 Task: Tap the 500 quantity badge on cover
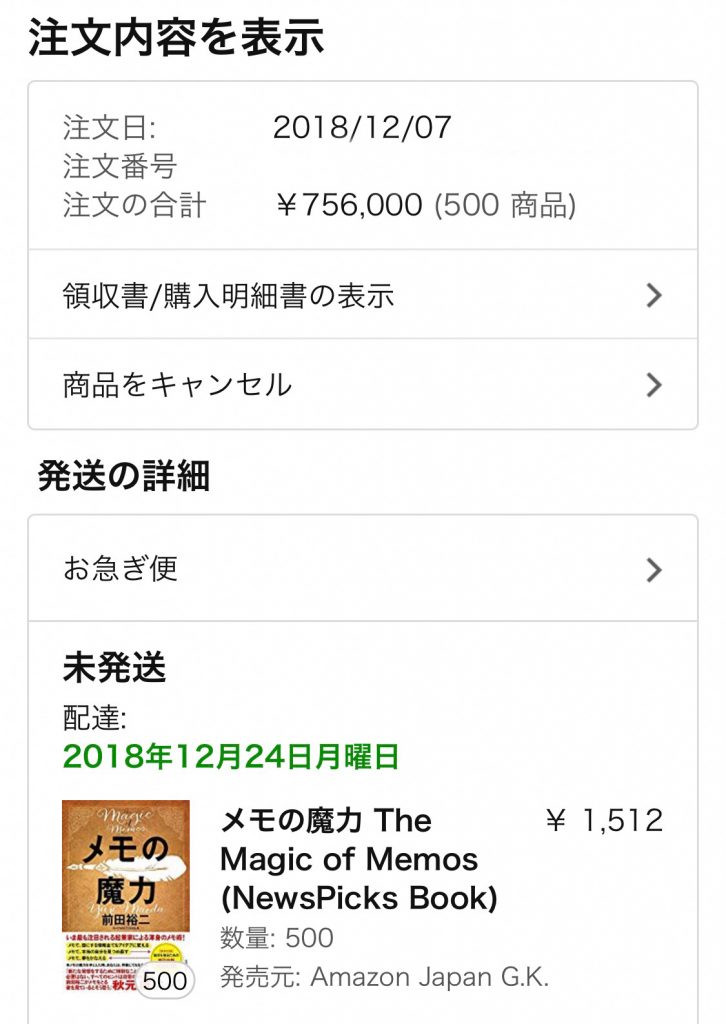coord(165,980)
